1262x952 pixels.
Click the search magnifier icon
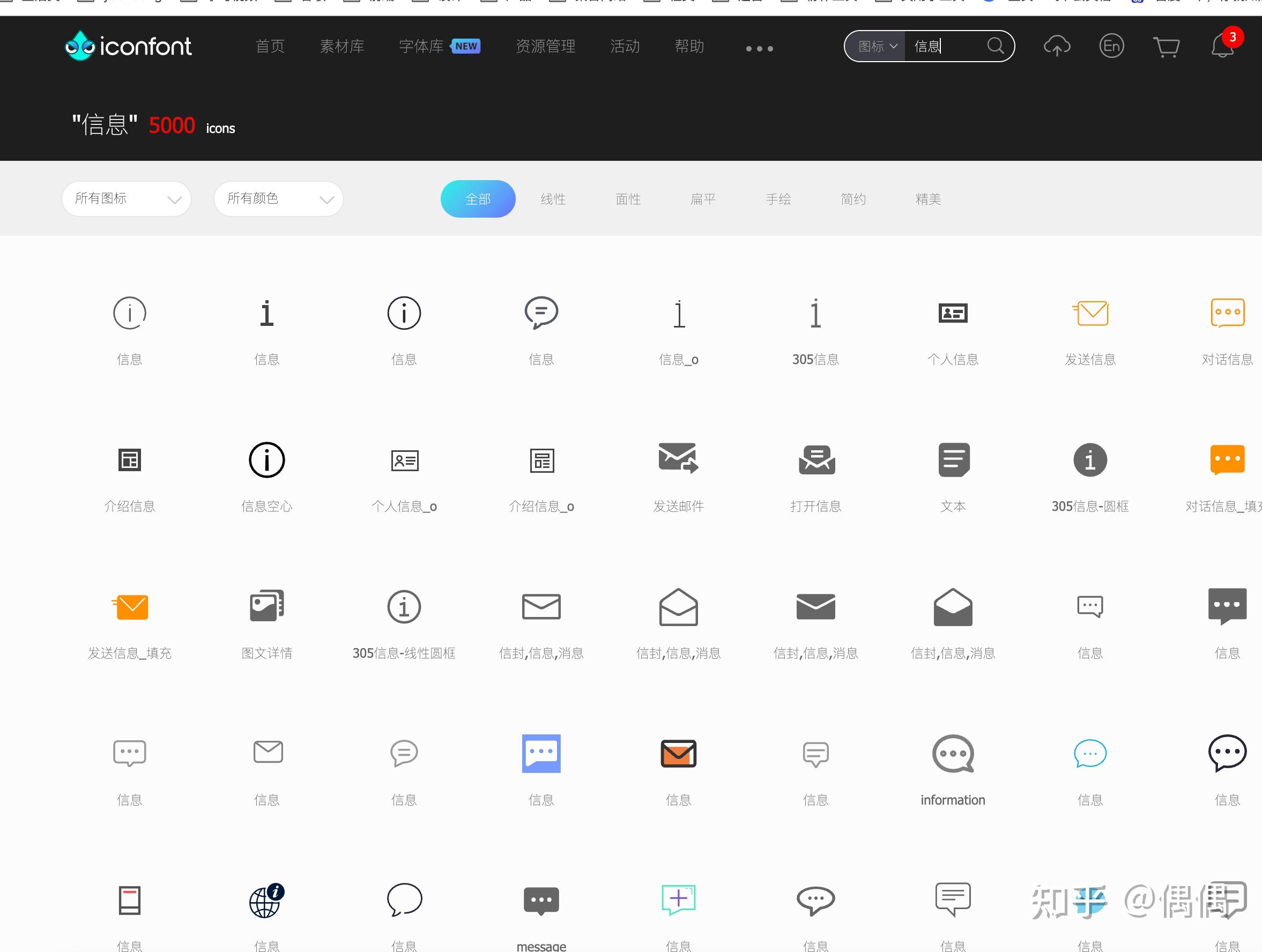(995, 46)
